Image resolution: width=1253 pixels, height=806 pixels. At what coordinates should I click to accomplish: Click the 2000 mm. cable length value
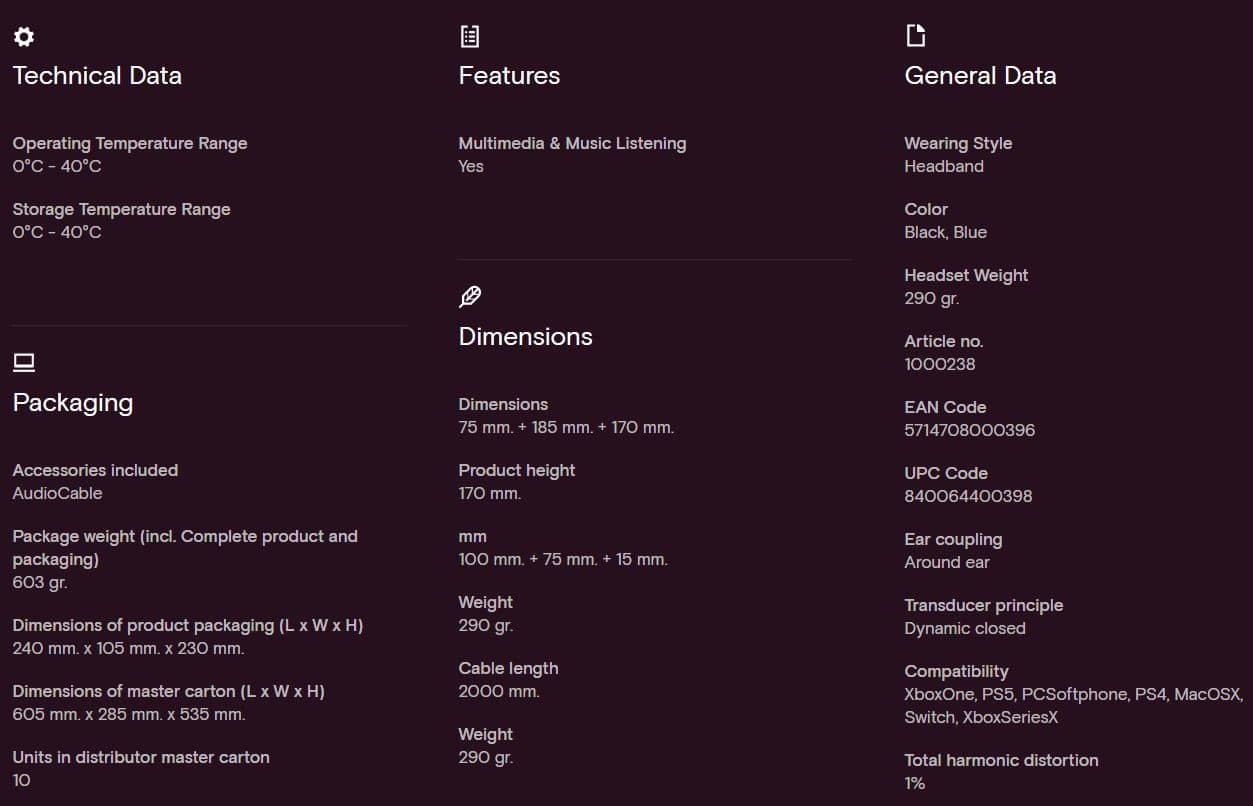(499, 691)
